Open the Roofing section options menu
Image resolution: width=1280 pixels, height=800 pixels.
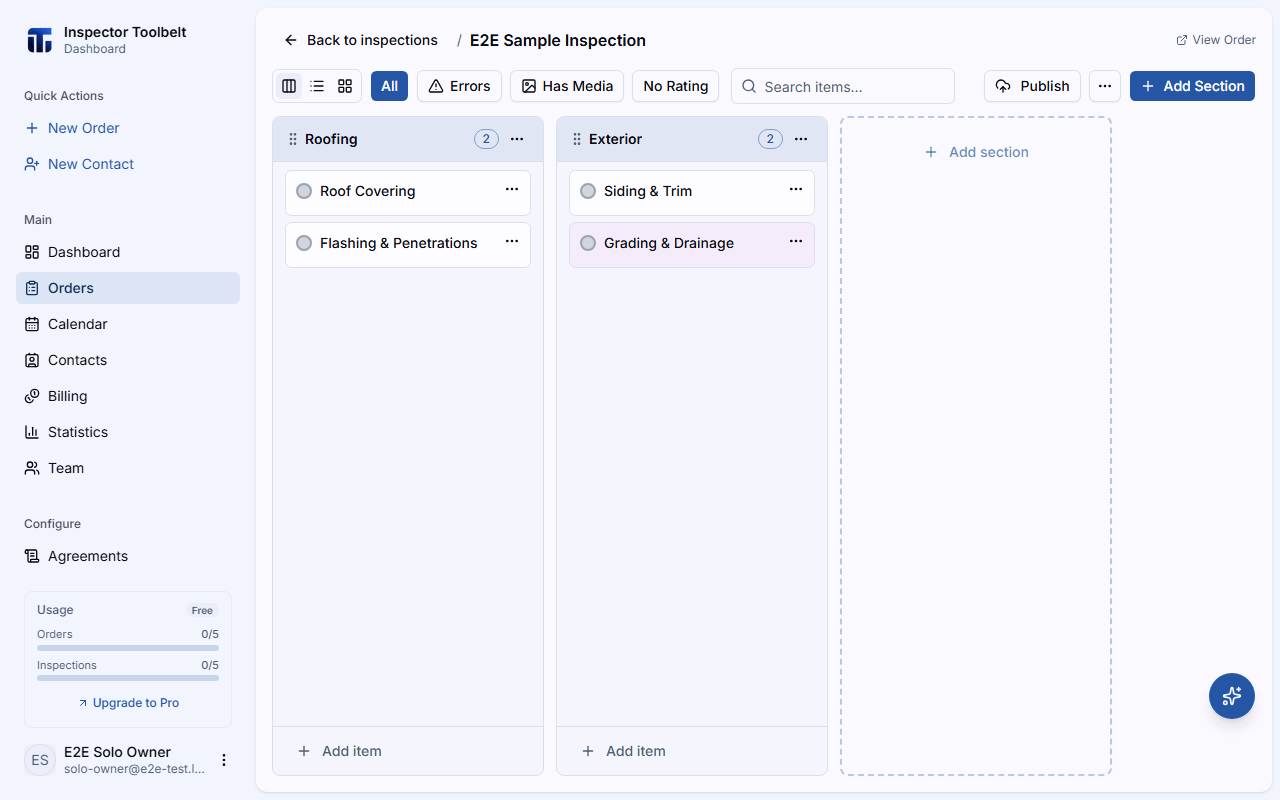pyautogui.click(x=517, y=139)
